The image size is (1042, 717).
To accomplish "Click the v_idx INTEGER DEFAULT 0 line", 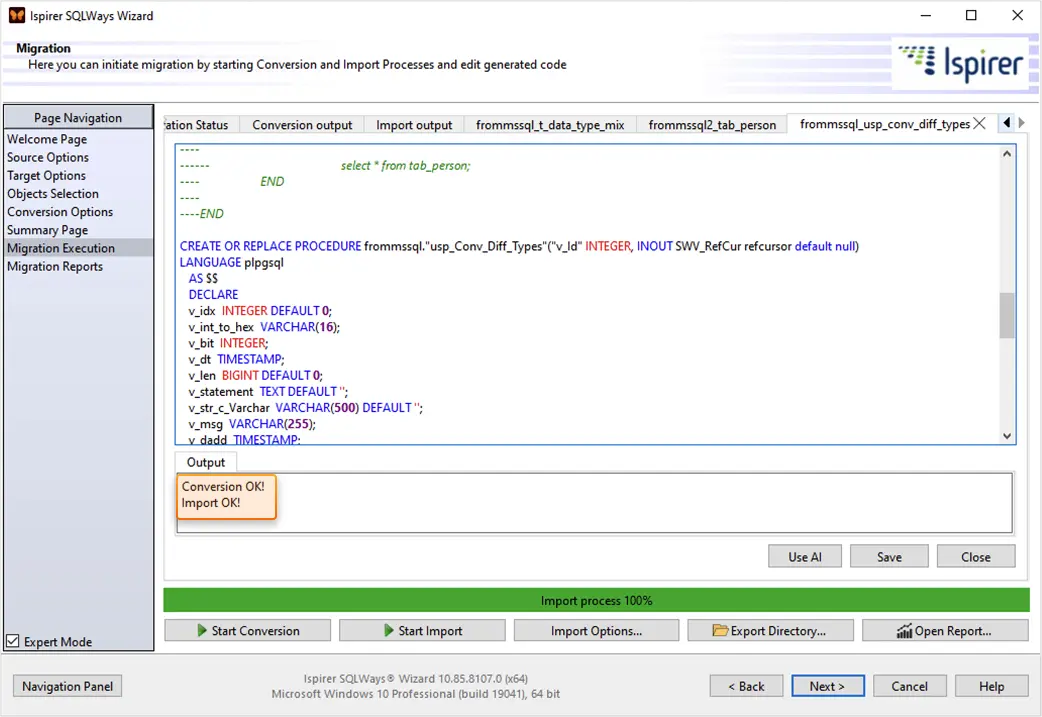I will click(260, 311).
